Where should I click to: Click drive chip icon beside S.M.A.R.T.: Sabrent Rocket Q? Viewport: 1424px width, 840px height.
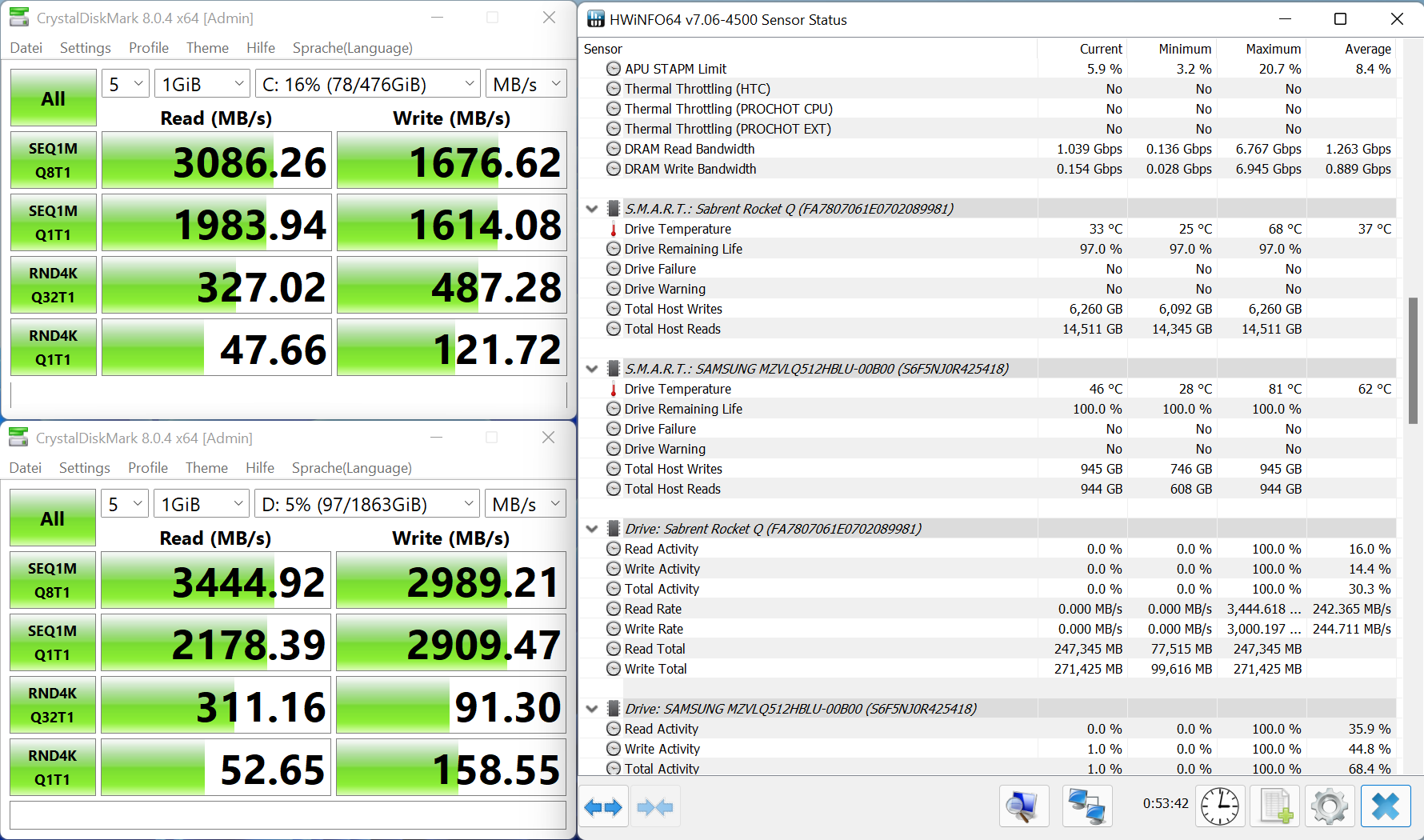[614, 209]
